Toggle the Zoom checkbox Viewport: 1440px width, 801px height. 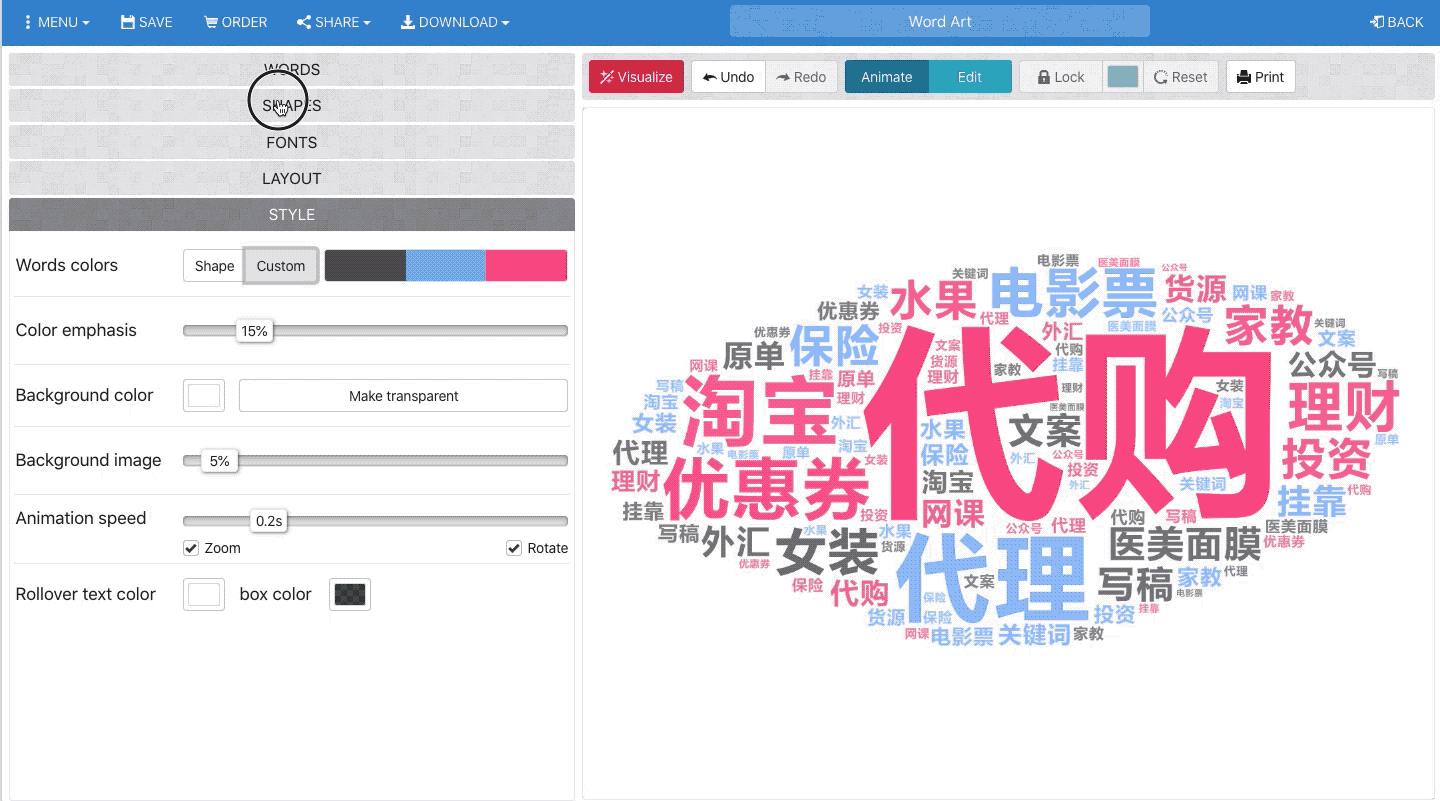(x=191, y=548)
